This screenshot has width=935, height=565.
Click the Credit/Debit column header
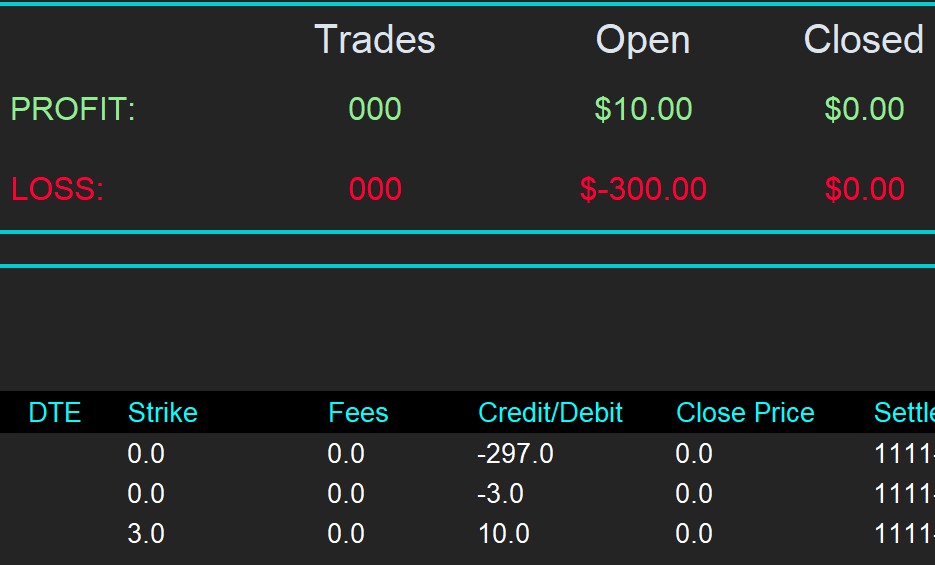pyautogui.click(x=550, y=413)
